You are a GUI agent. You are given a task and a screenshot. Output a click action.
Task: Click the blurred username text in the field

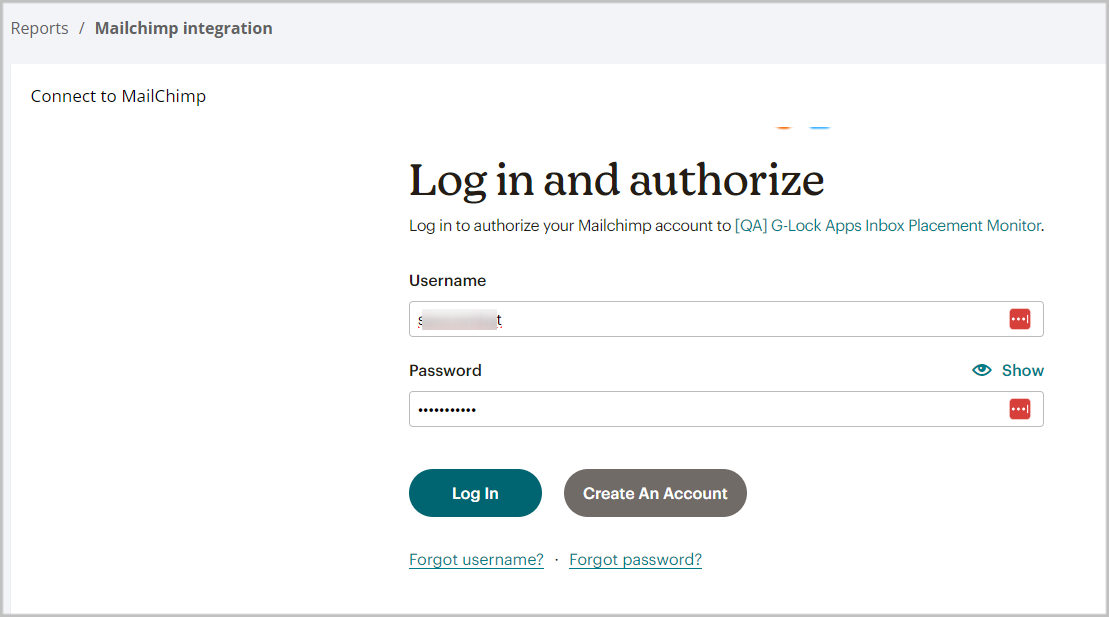point(460,320)
